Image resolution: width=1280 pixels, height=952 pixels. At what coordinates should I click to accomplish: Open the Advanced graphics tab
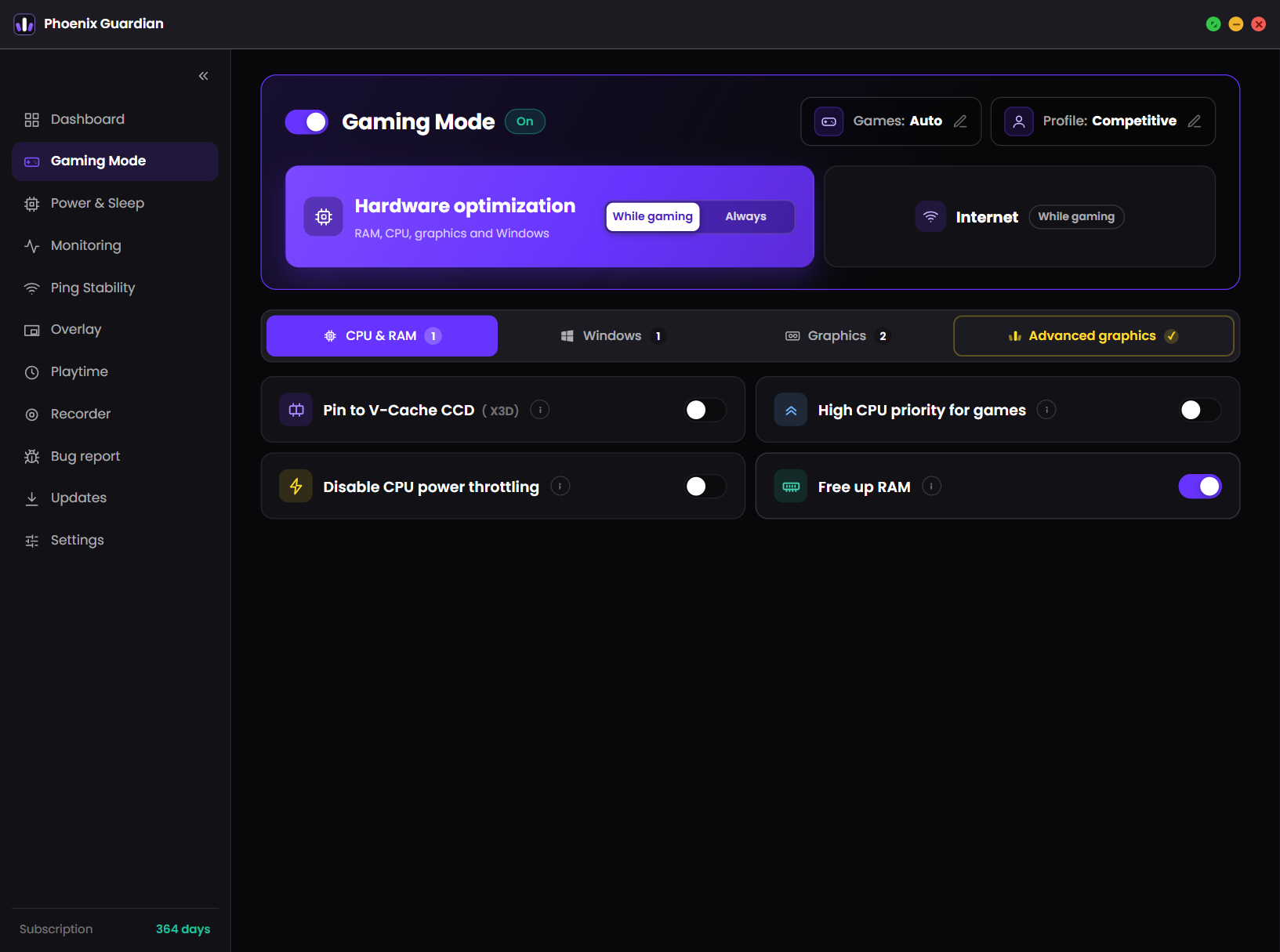[x=1093, y=336]
